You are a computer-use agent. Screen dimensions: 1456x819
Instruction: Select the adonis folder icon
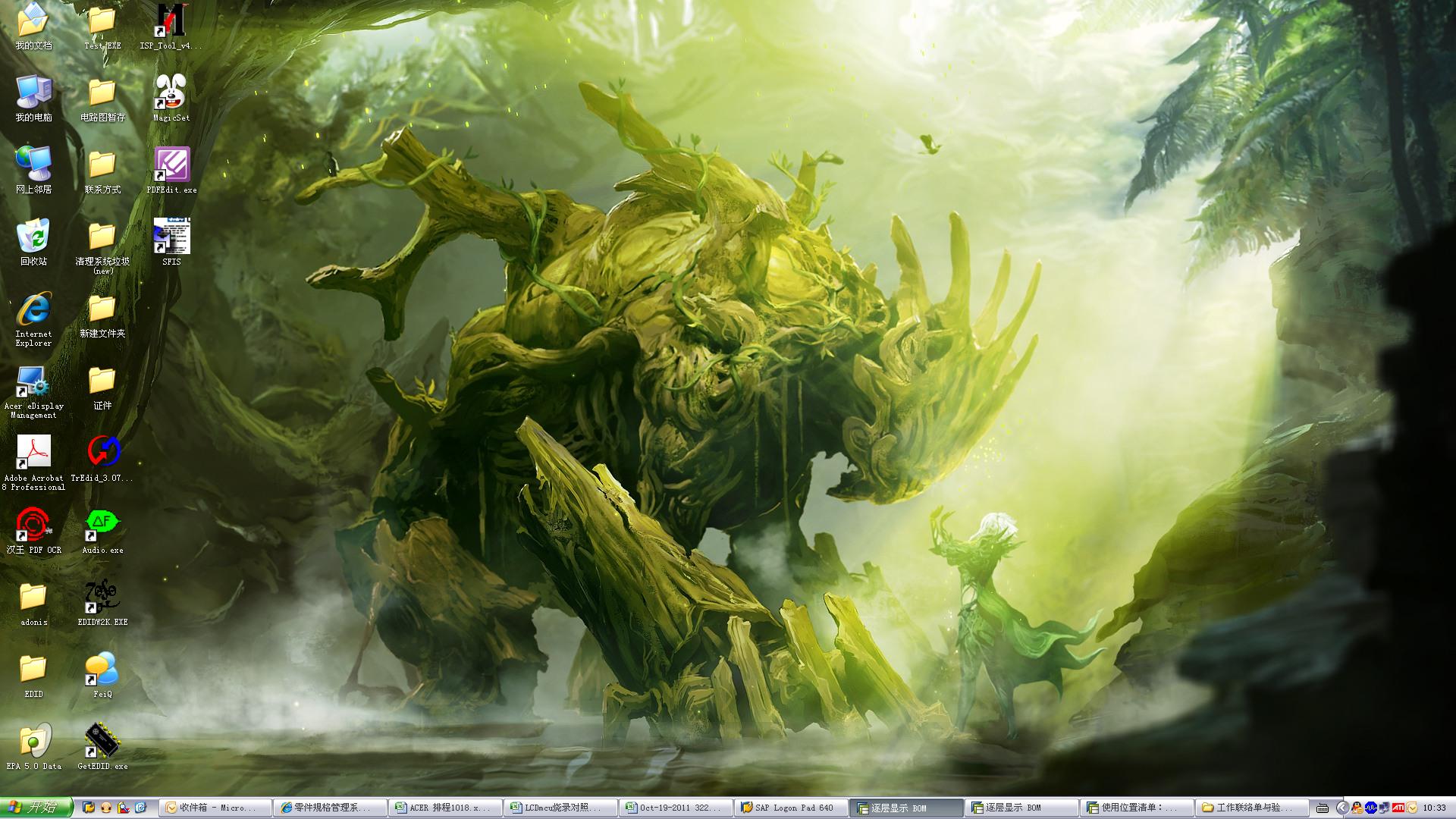pyautogui.click(x=33, y=604)
